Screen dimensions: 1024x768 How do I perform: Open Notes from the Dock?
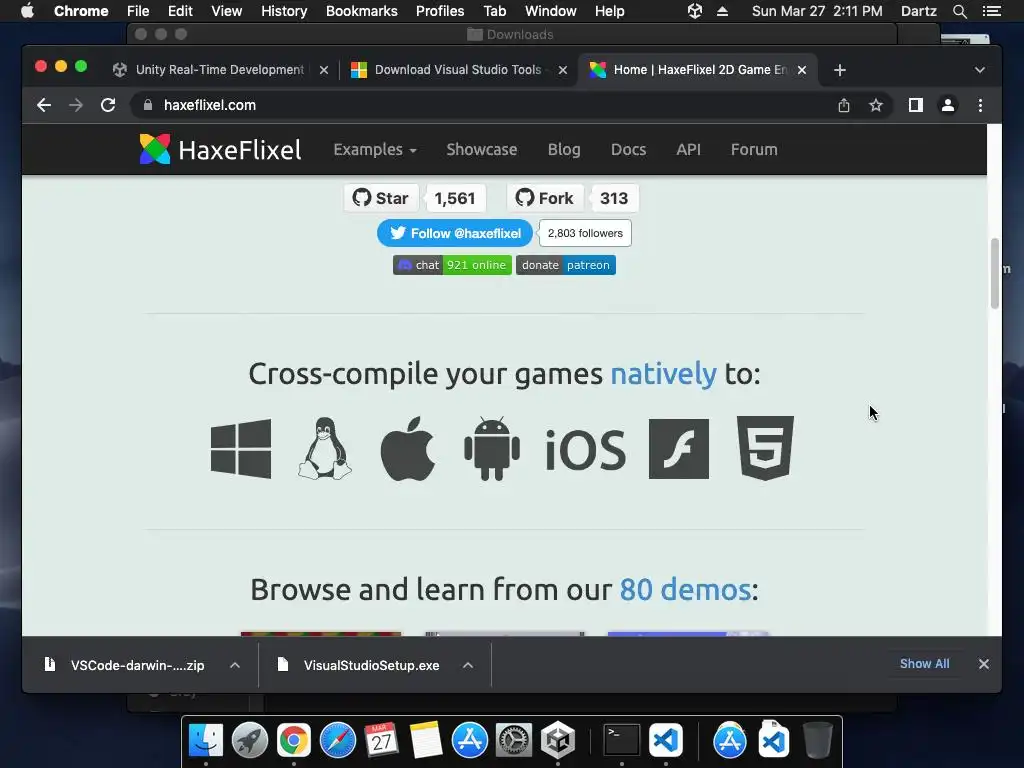tap(426, 741)
